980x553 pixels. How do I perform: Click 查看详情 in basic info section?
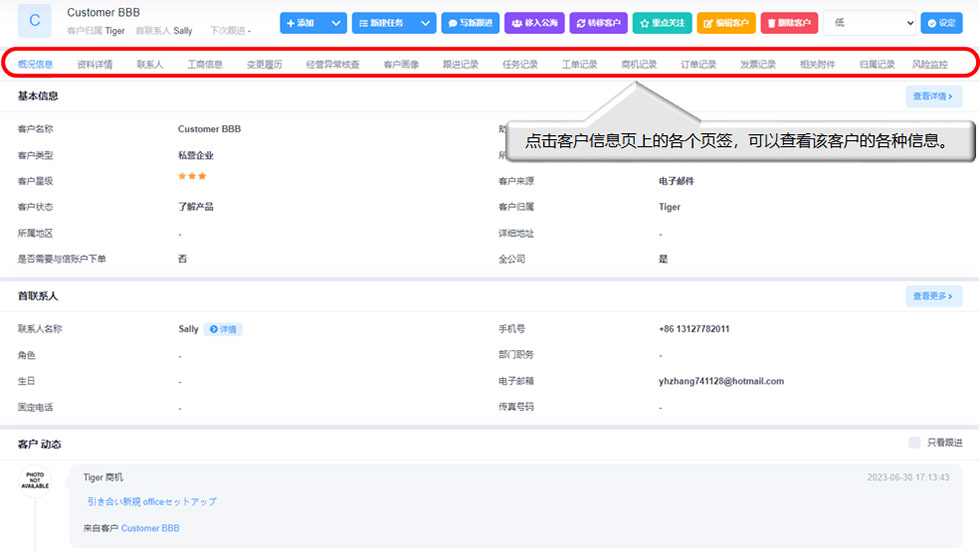(934, 97)
